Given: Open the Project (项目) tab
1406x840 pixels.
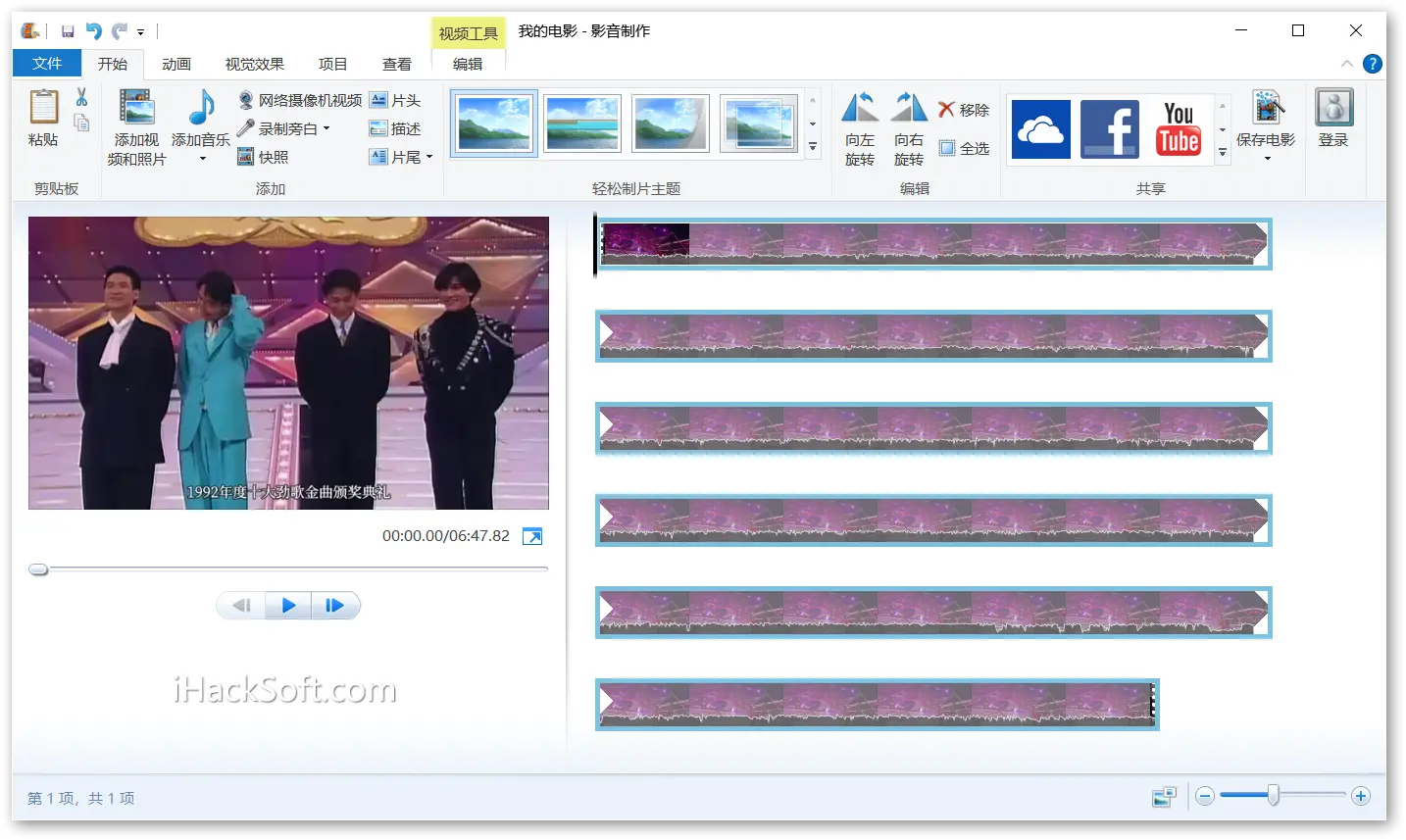Looking at the screenshot, I should pyautogui.click(x=333, y=64).
